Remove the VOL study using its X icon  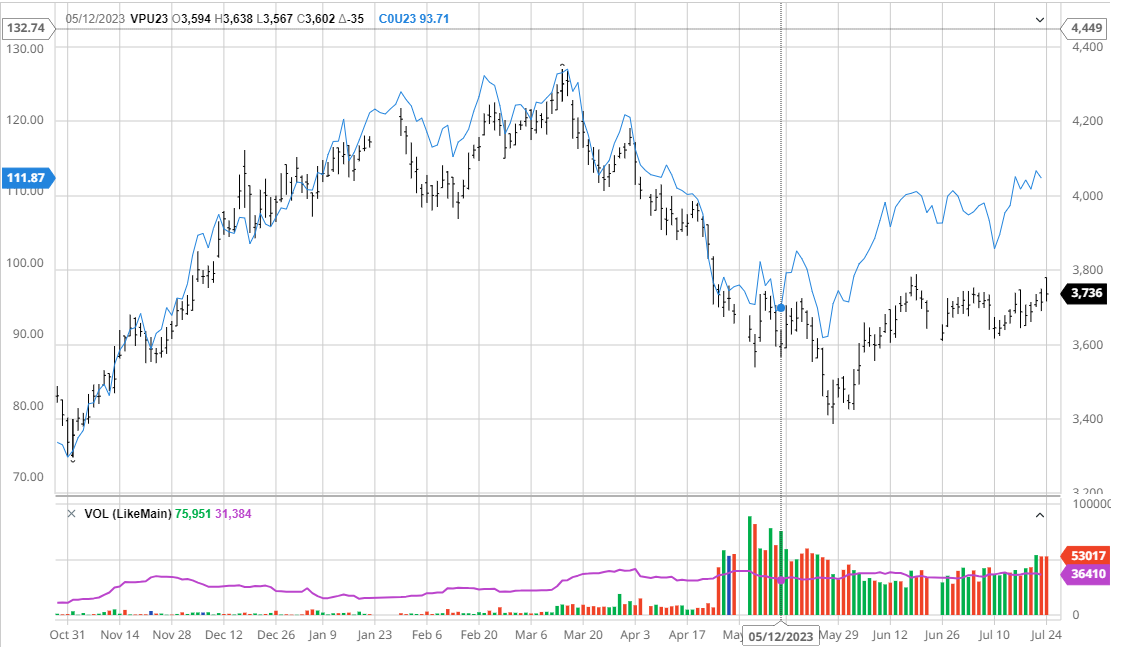[71, 514]
